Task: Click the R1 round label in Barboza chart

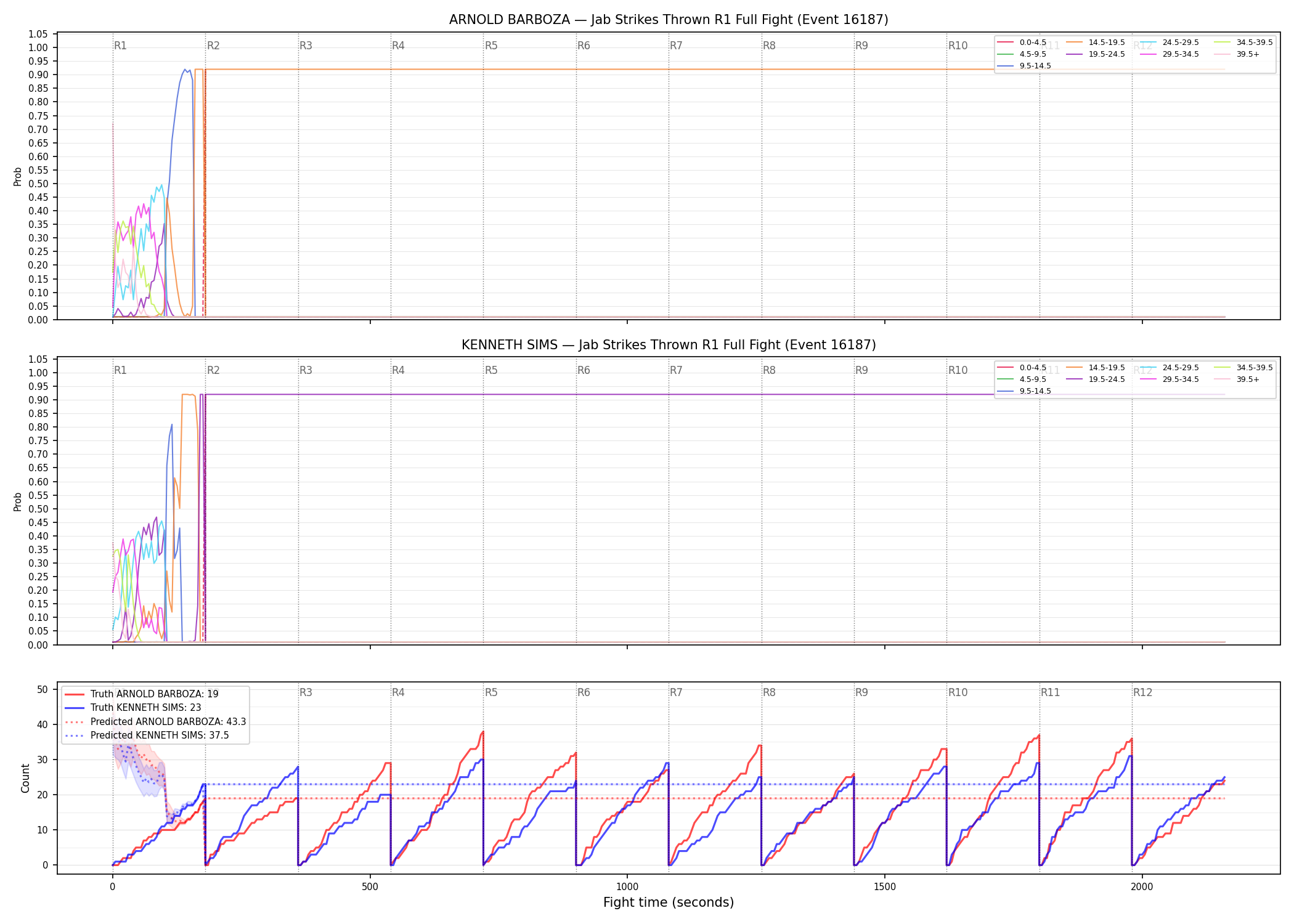Action: coord(120,46)
